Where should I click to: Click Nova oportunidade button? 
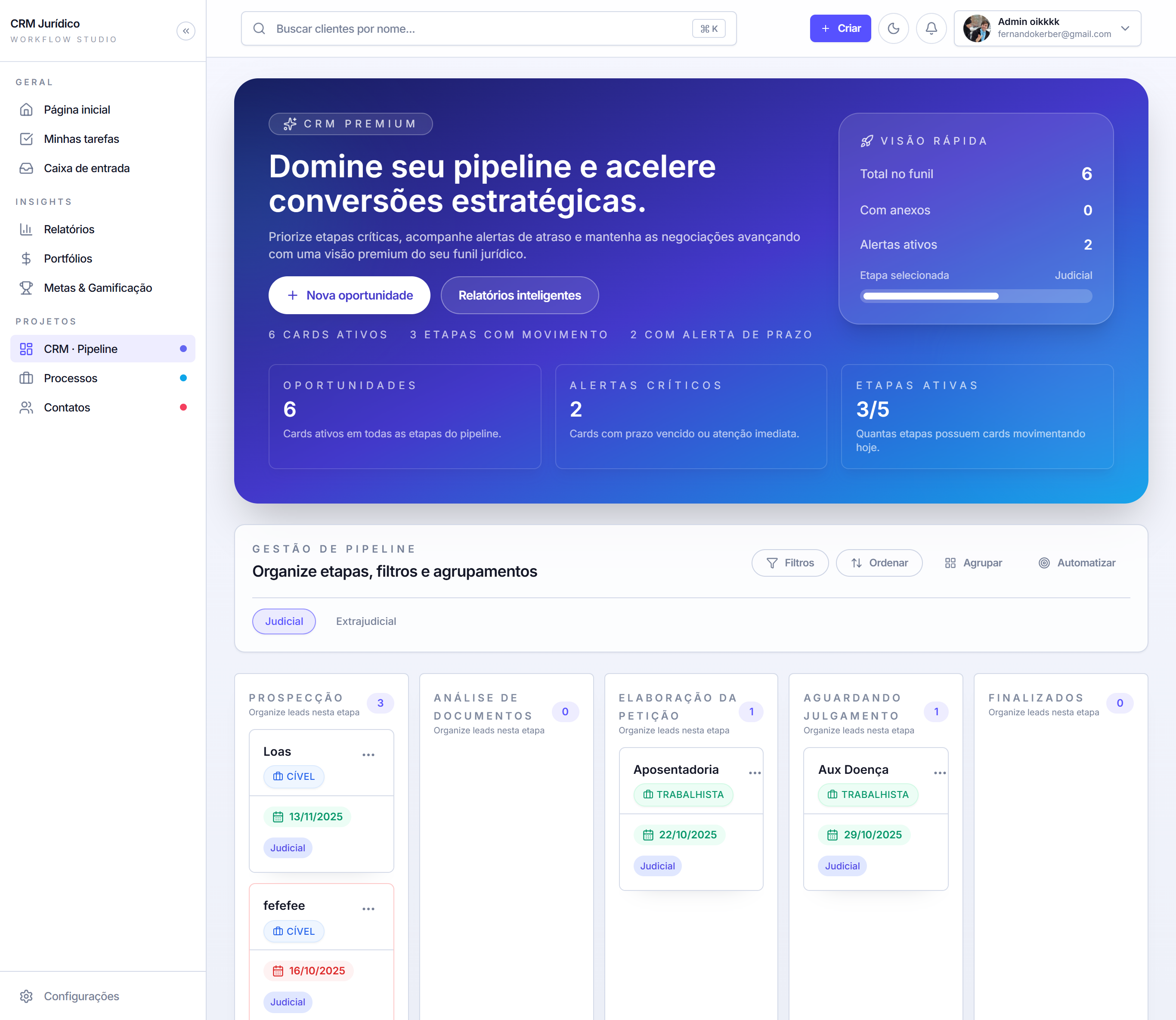click(x=349, y=295)
